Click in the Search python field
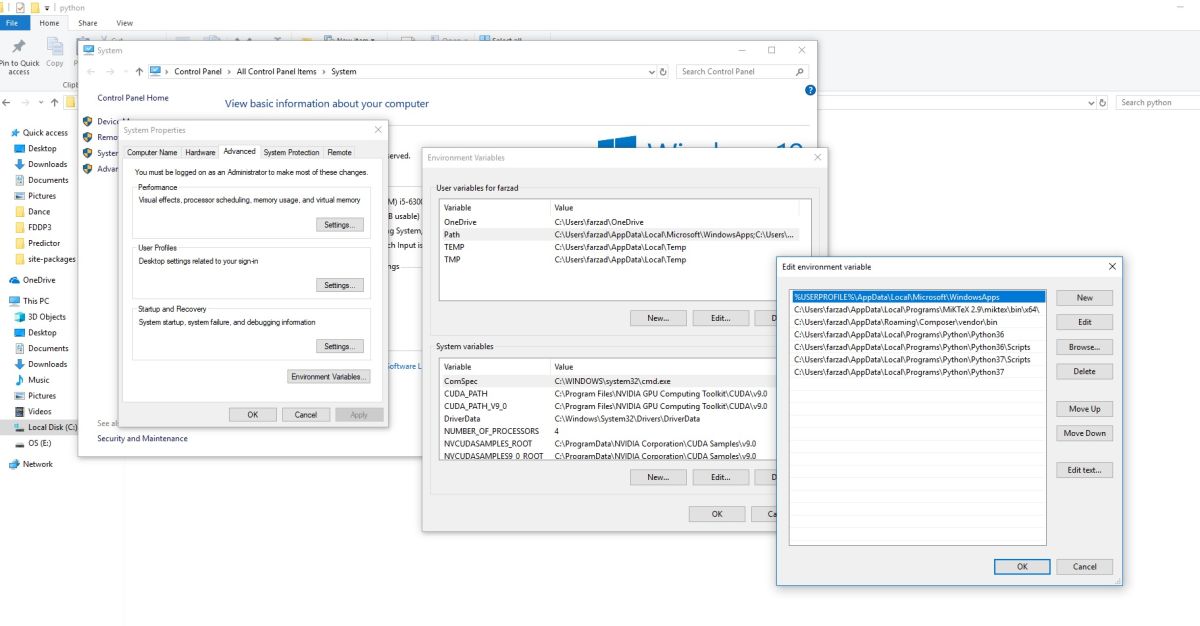The width and height of the screenshot is (1200, 626). point(1157,102)
